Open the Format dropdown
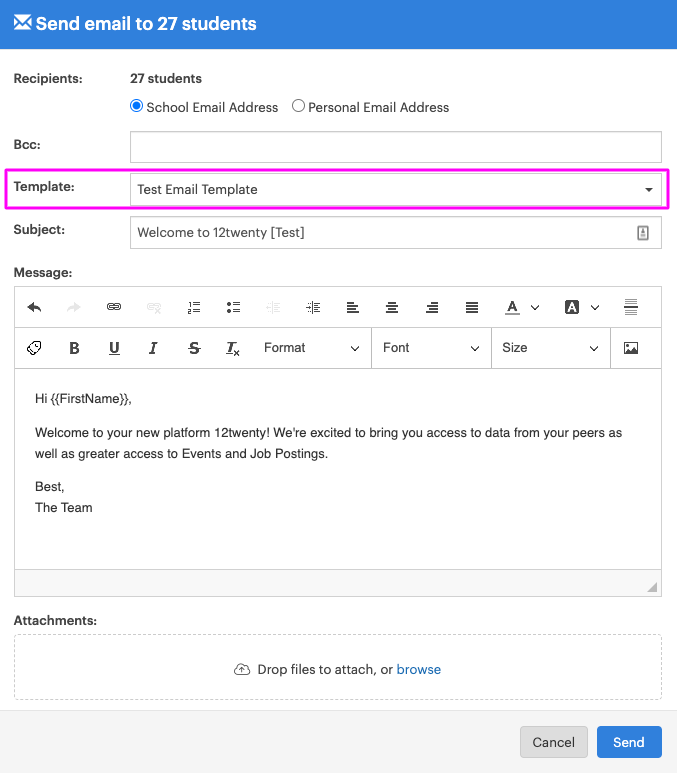The height and width of the screenshot is (773, 677). click(x=312, y=348)
